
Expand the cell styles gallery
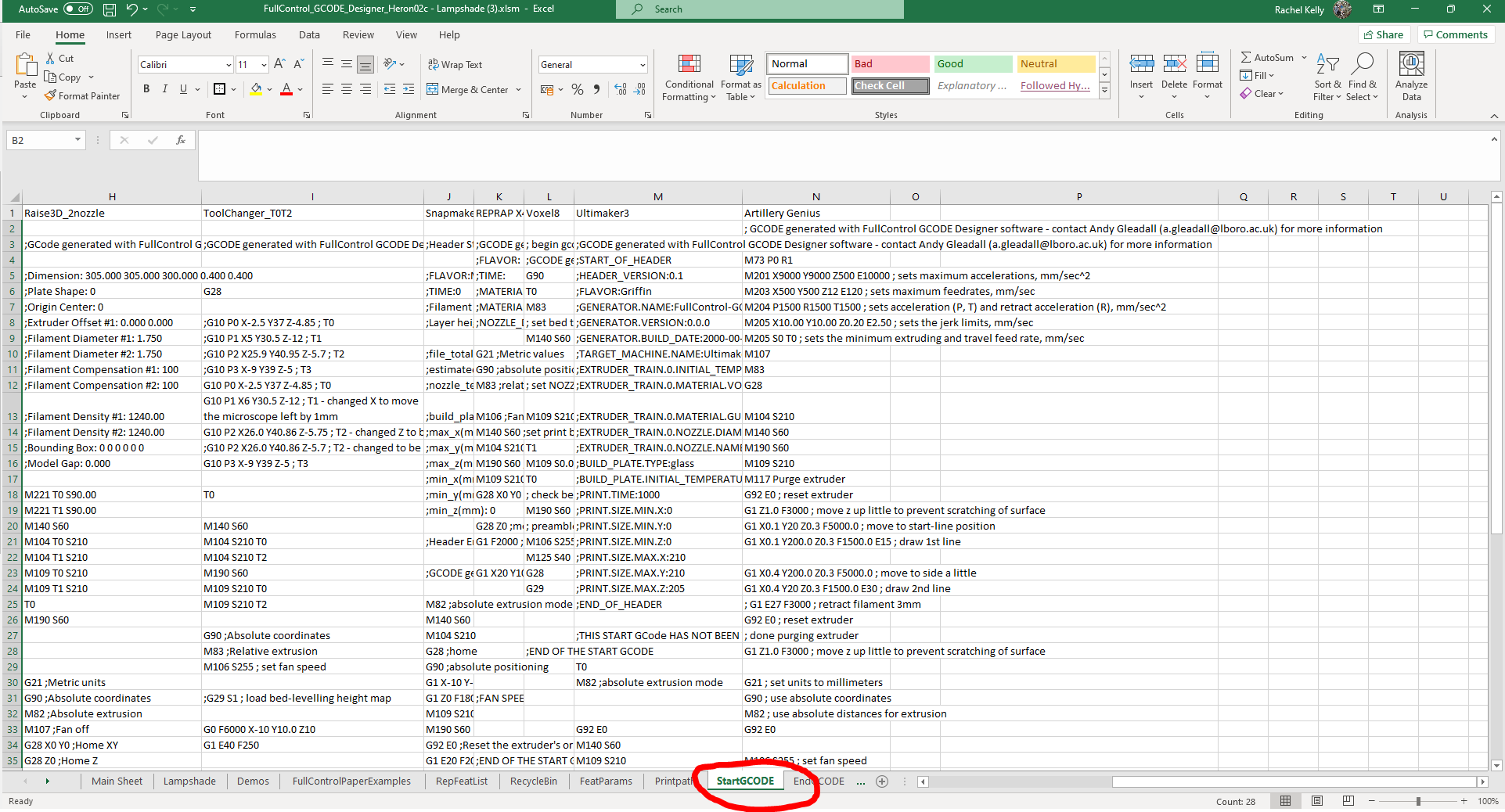1104,91
